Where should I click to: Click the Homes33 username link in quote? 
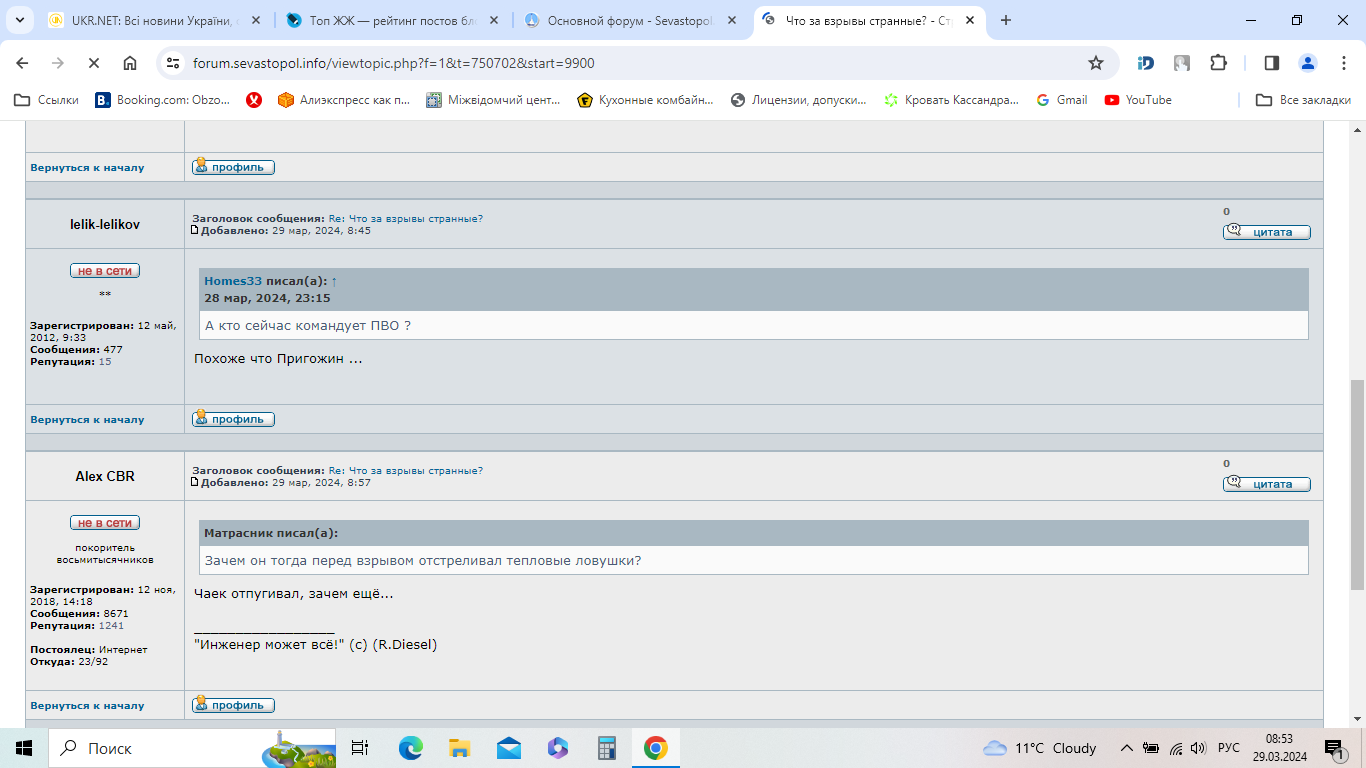(233, 282)
